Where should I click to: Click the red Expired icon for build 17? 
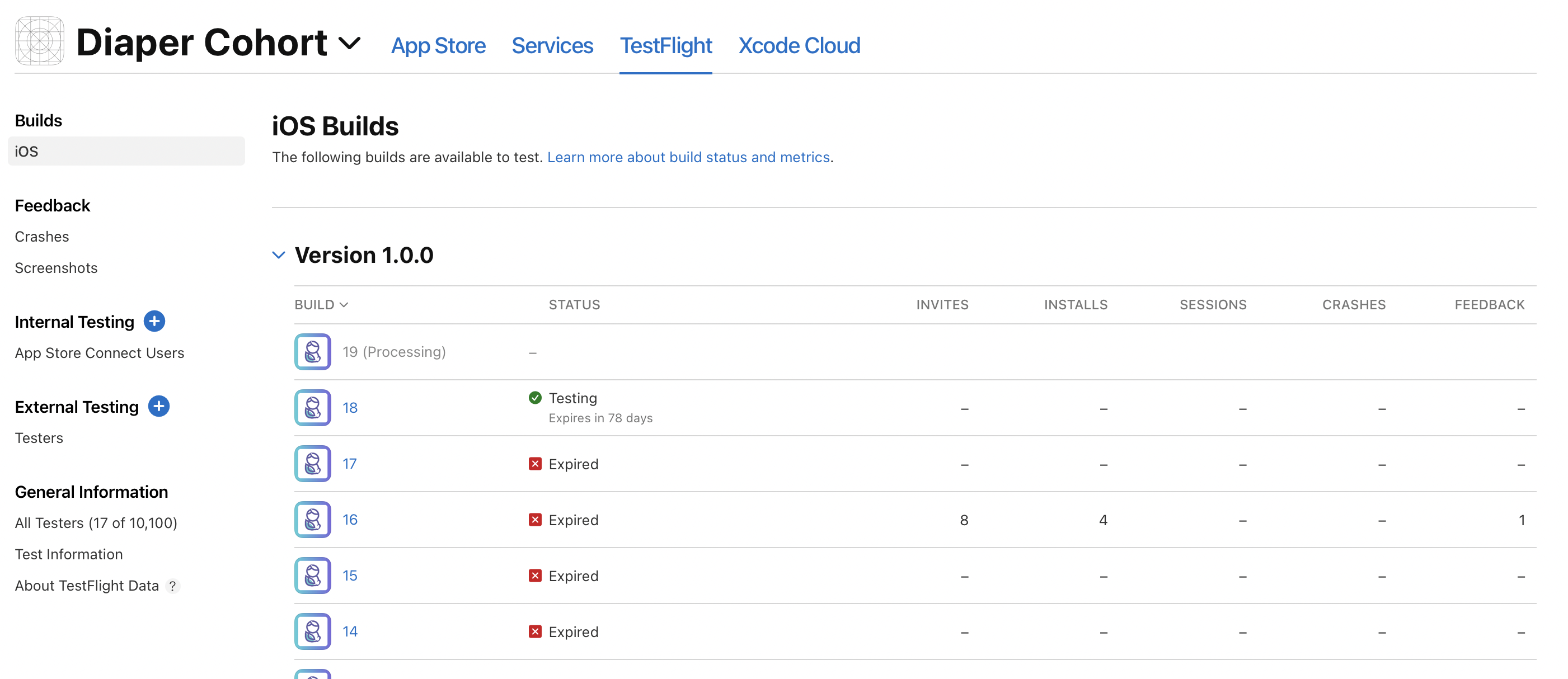(x=535, y=464)
